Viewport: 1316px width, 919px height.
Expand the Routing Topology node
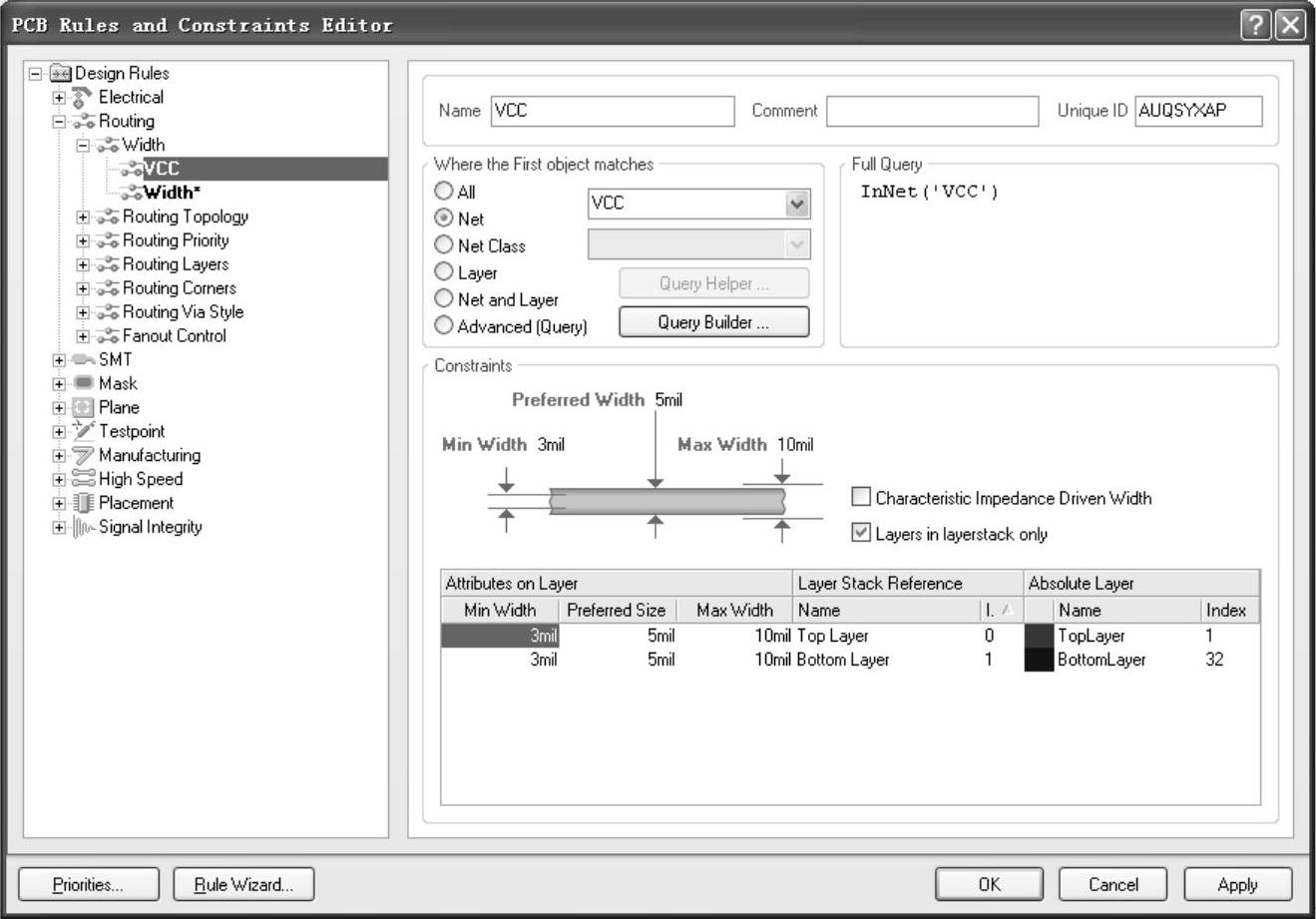(x=83, y=218)
